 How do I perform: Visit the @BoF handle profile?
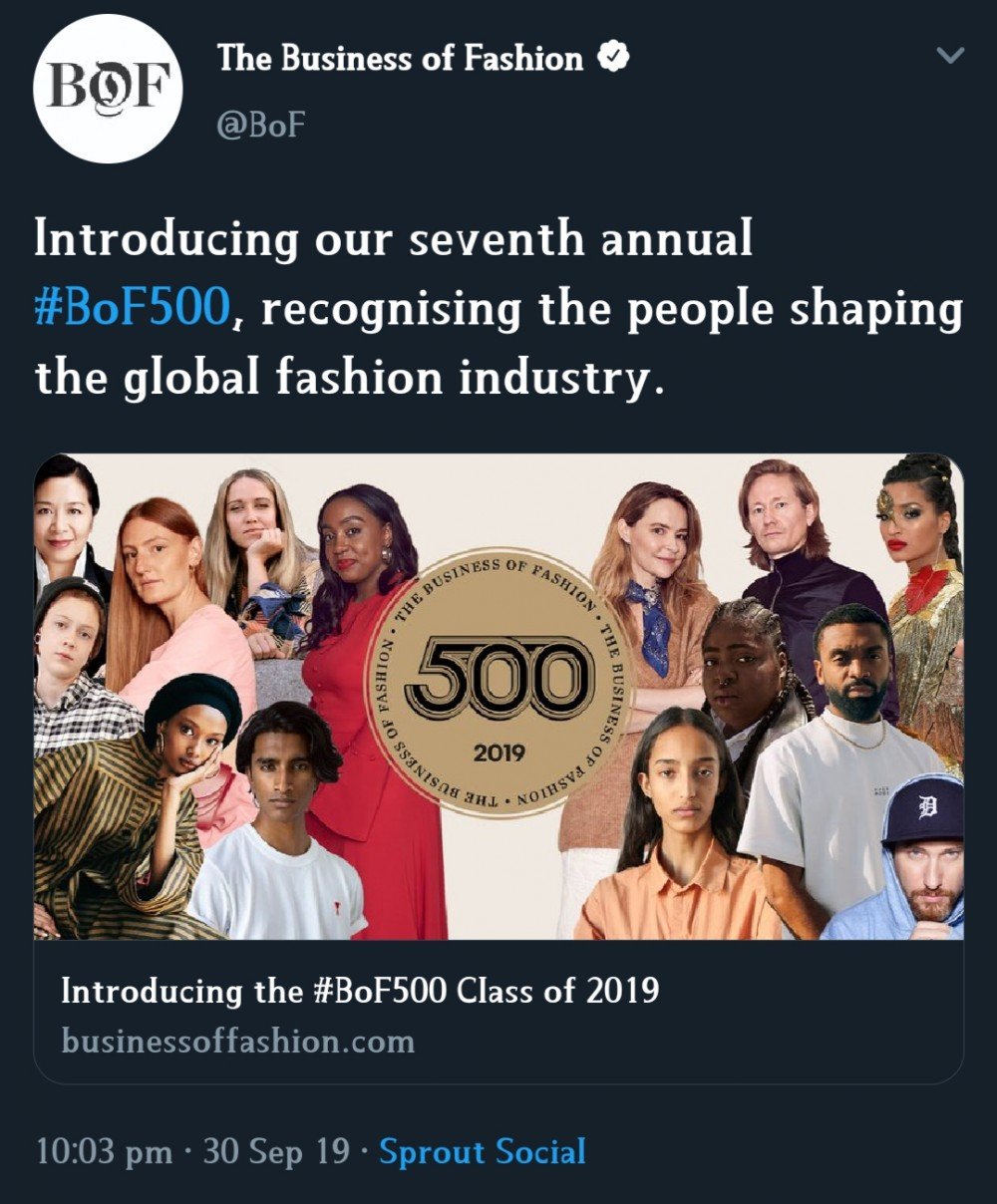tap(261, 125)
